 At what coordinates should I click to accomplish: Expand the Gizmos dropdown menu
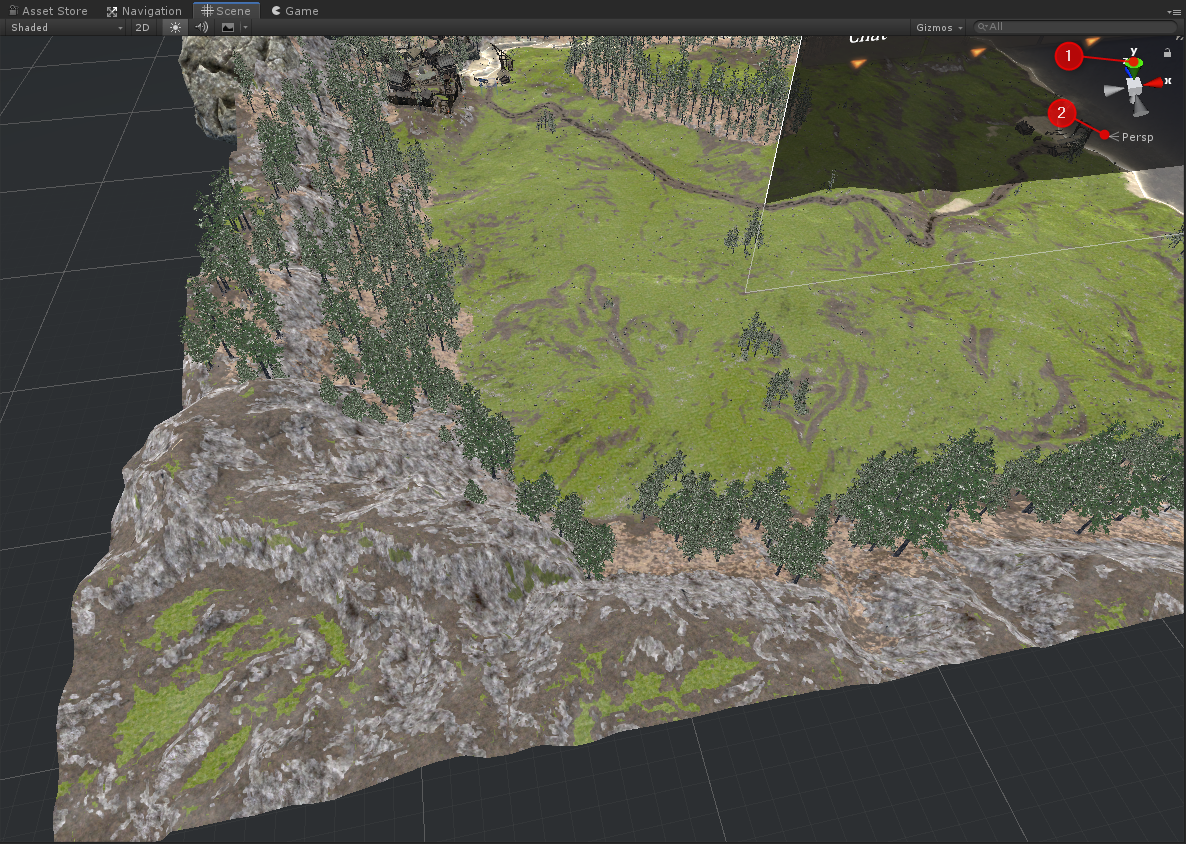(x=939, y=27)
